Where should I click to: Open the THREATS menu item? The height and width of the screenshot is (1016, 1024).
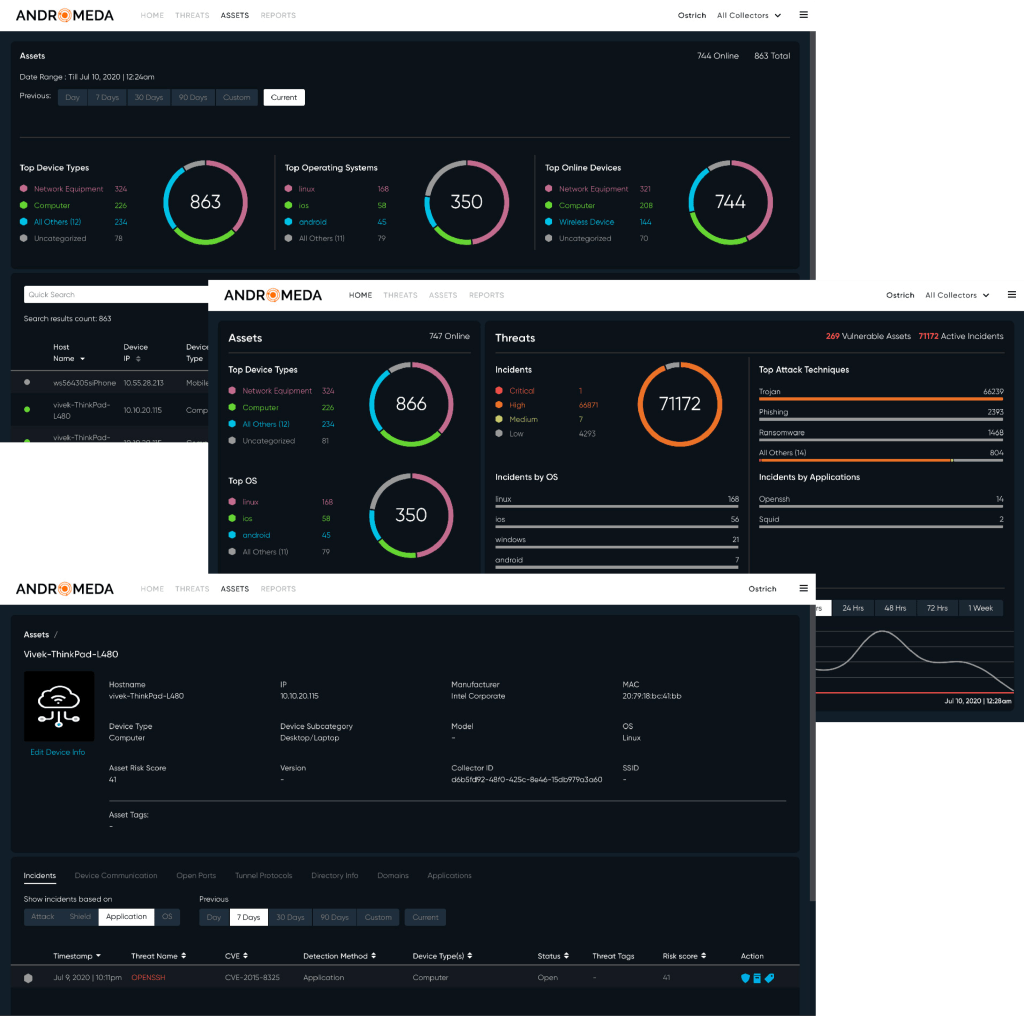(x=191, y=588)
